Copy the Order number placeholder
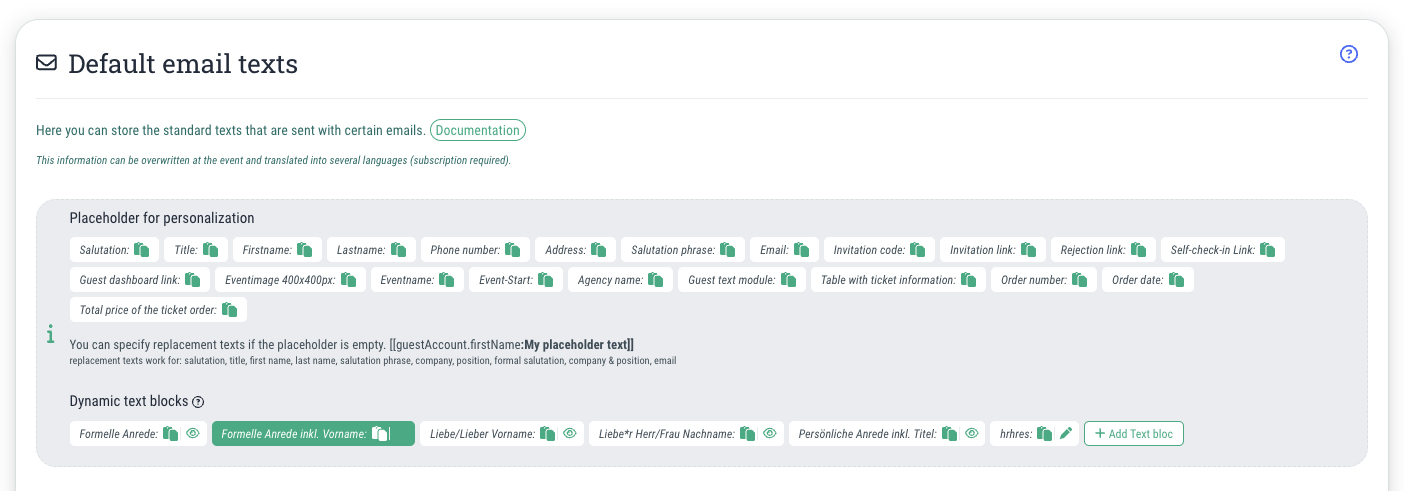The width and height of the screenshot is (1404, 491). tap(1079, 280)
